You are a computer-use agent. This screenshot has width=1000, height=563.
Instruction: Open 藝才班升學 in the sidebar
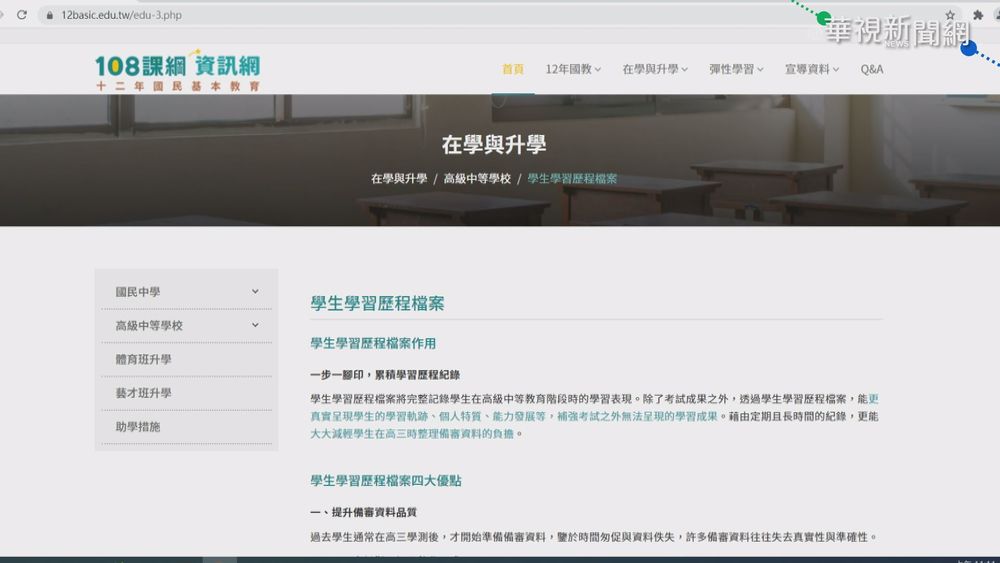click(x=143, y=393)
